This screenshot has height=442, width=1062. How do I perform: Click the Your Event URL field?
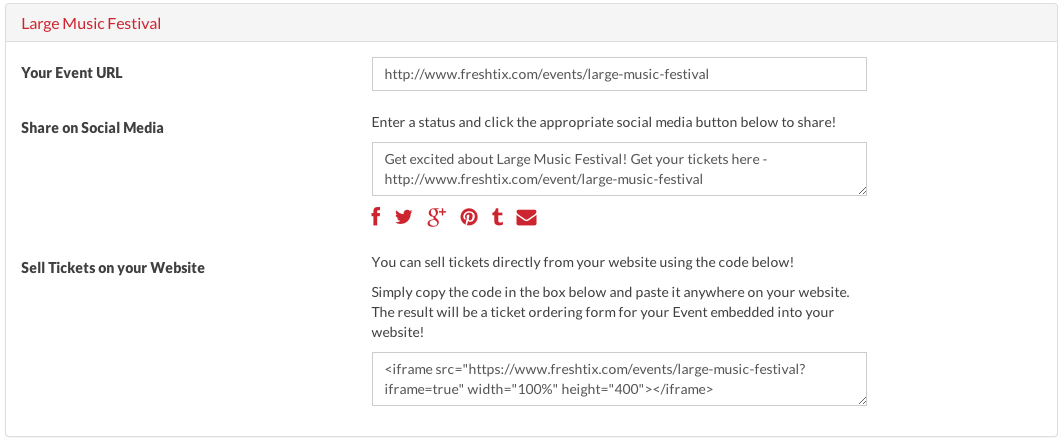coord(619,74)
